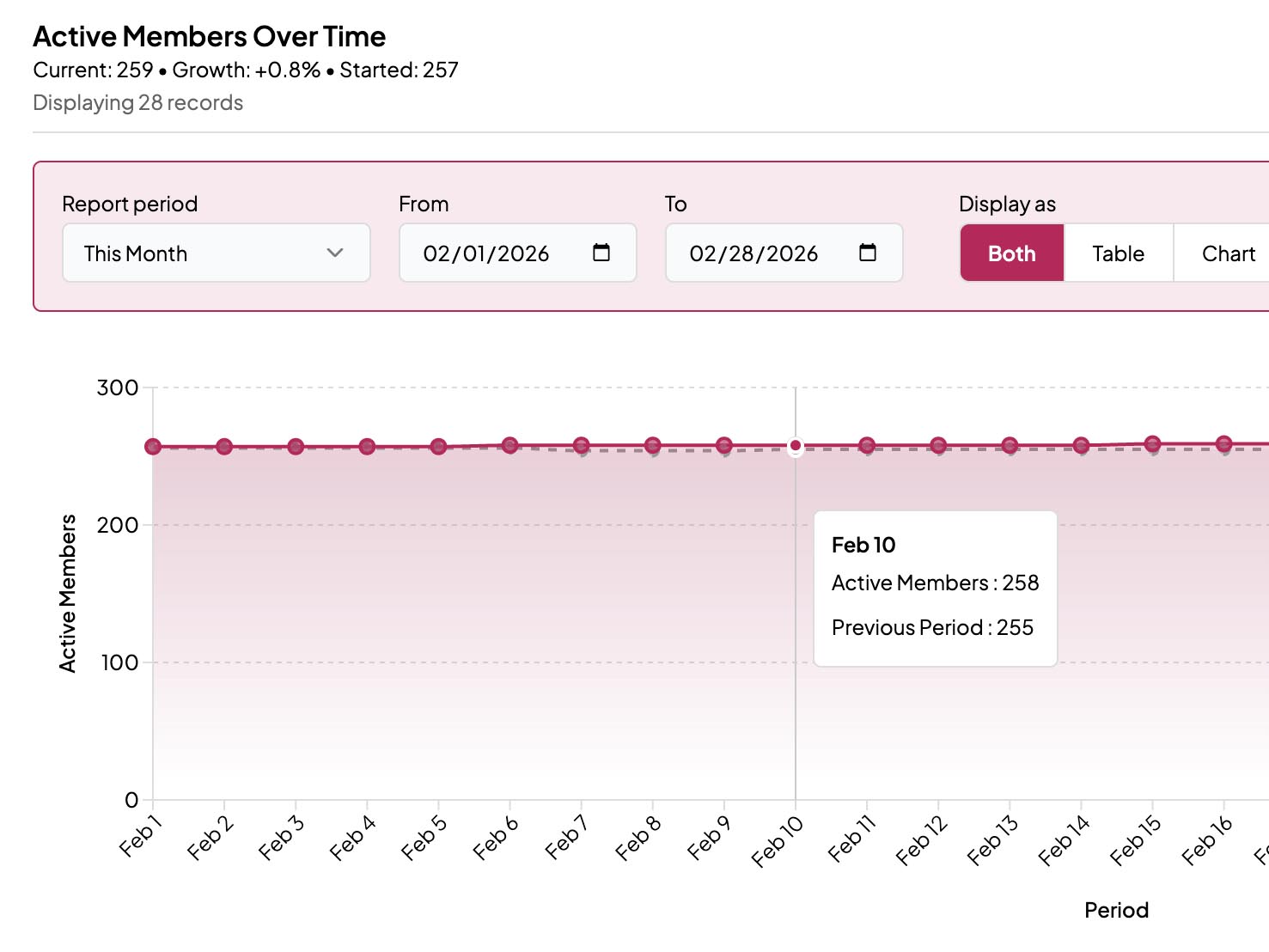The width and height of the screenshot is (1269, 952).
Task: Open the To date calendar icon
Action: tap(869, 253)
